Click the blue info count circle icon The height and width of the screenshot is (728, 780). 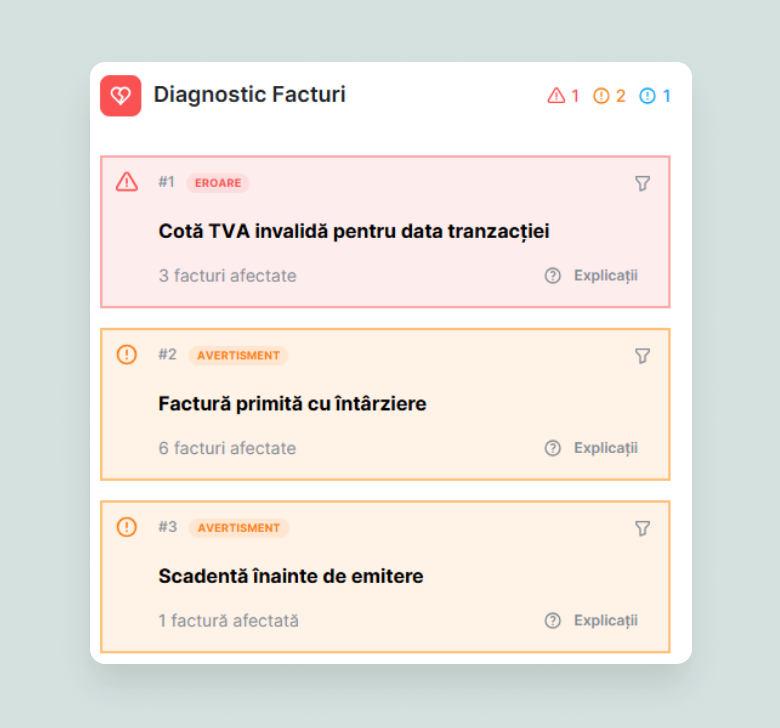coord(647,96)
